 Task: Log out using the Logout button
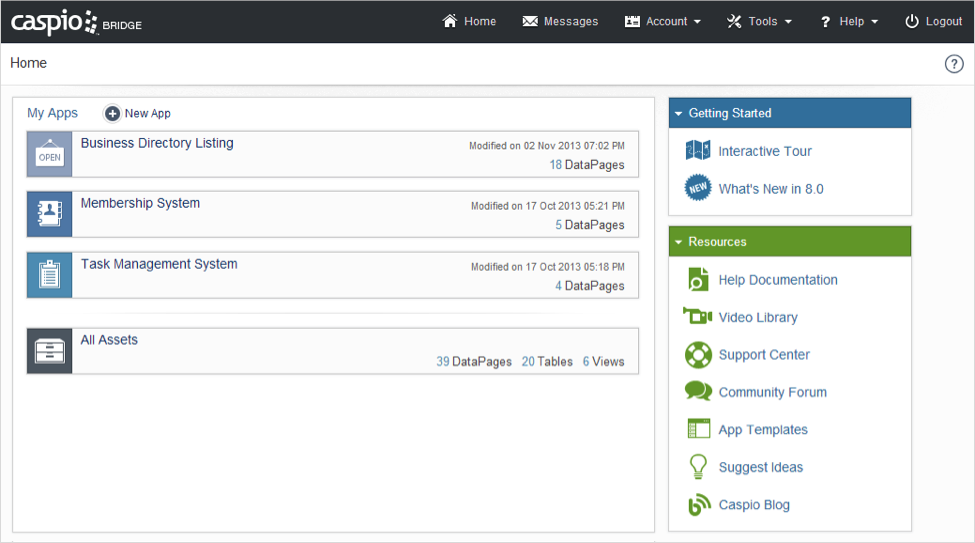click(933, 22)
